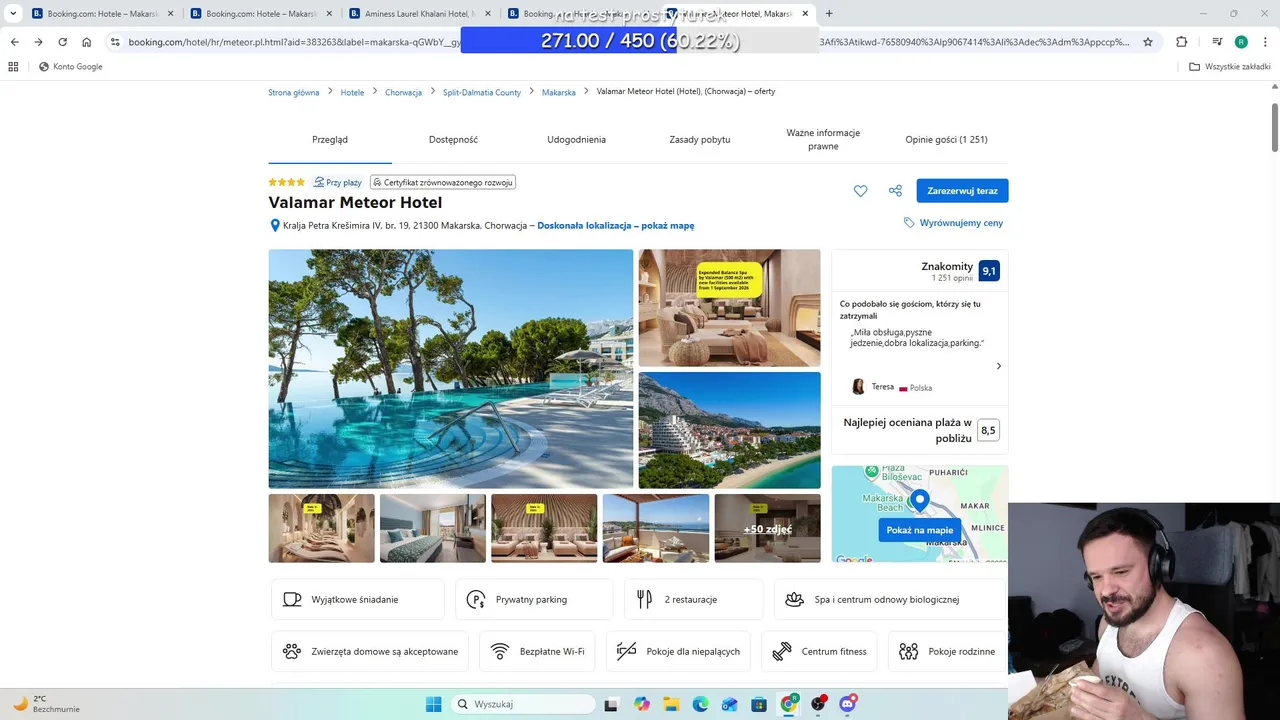Go back to the previous page

tap(14, 42)
